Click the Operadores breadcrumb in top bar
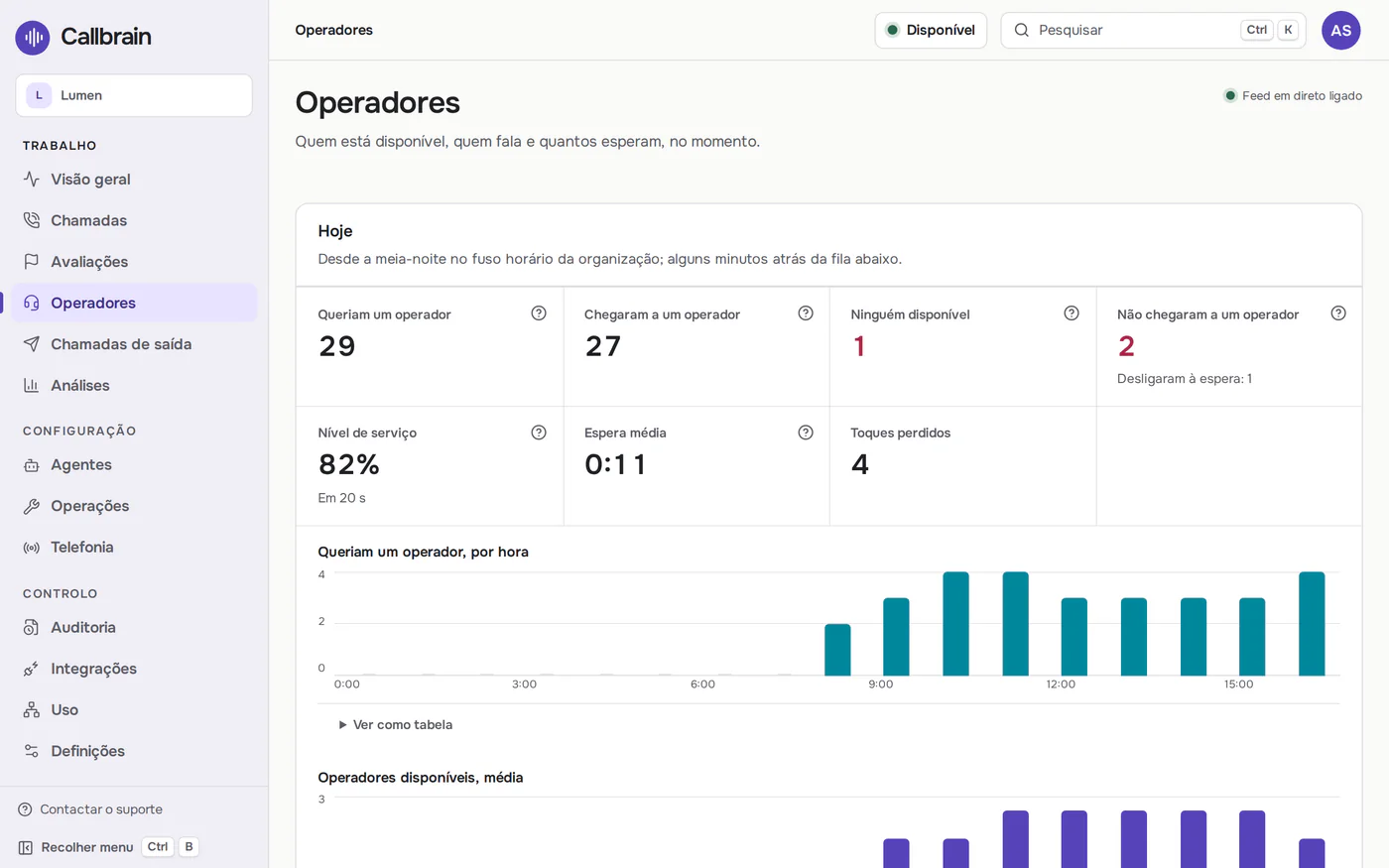1389x868 pixels. click(334, 31)
